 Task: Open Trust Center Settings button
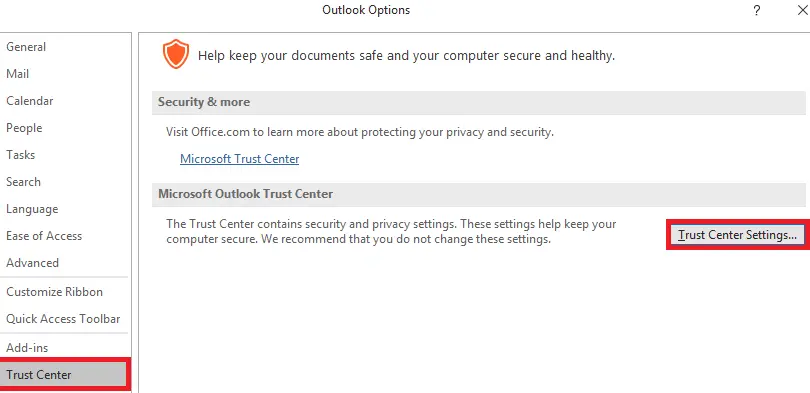coord(737,235)
